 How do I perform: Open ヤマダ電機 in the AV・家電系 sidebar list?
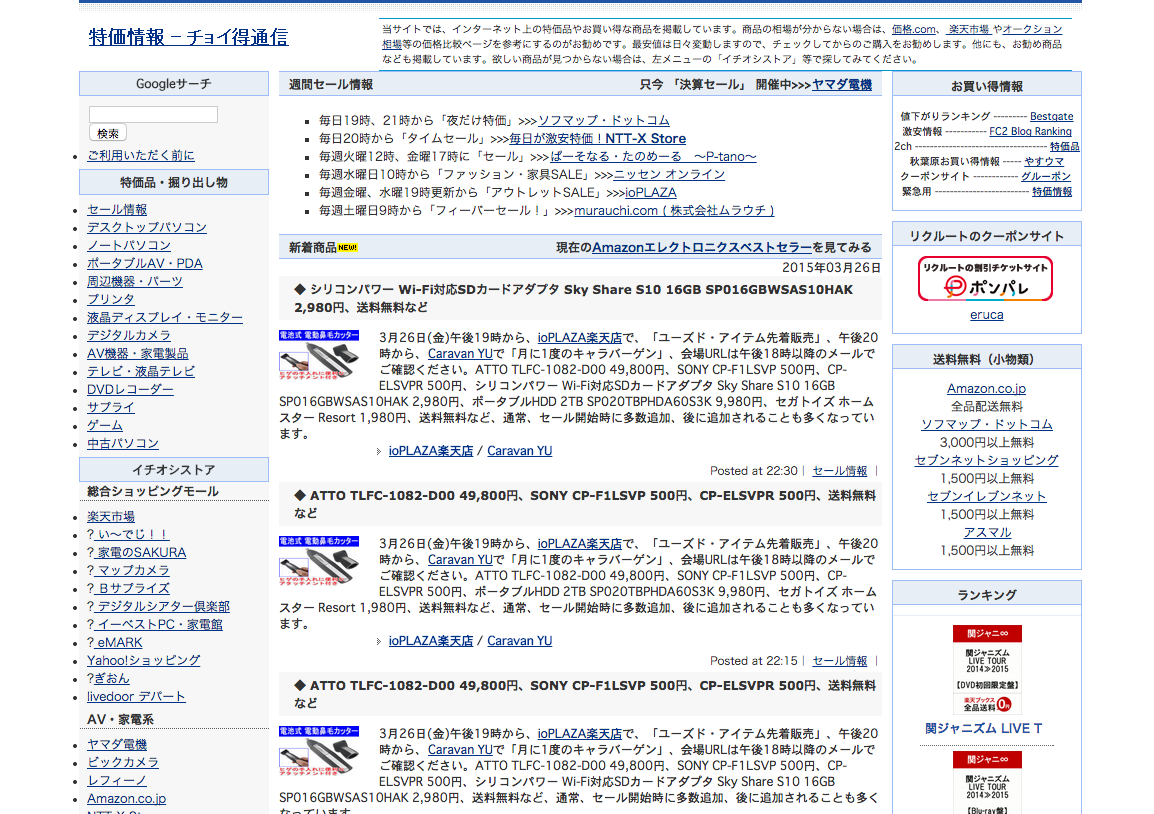click(x=117, y=744)
